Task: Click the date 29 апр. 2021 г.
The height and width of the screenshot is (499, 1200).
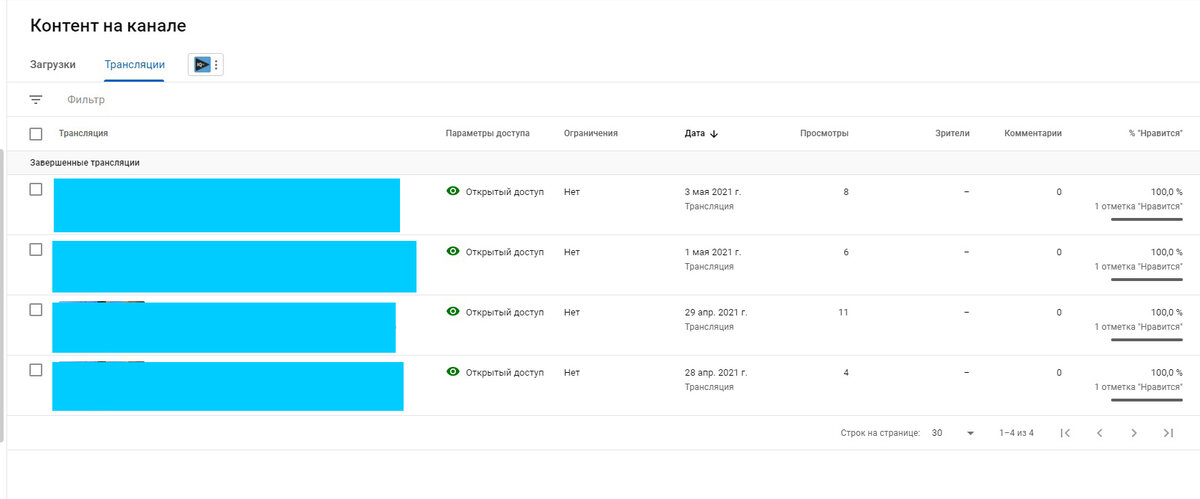Action: click(716, 312)
